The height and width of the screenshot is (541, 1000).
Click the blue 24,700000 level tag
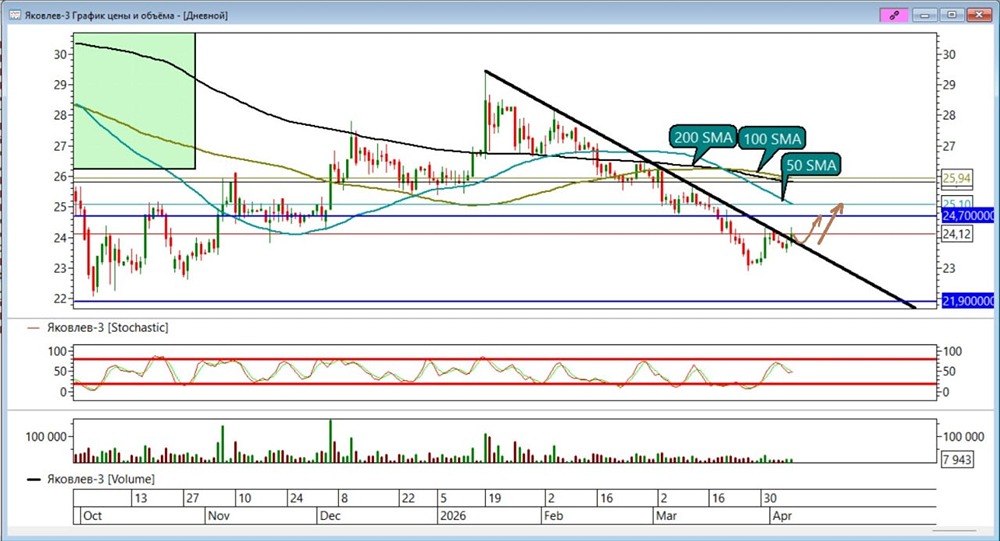pos(968,216)
